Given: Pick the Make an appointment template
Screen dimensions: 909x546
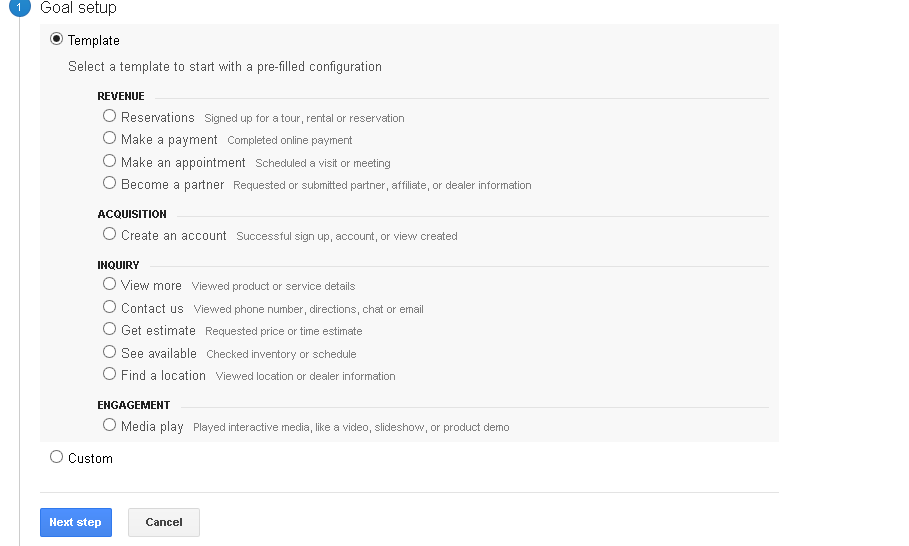Looking at the screenshot, I should point(110,161).
